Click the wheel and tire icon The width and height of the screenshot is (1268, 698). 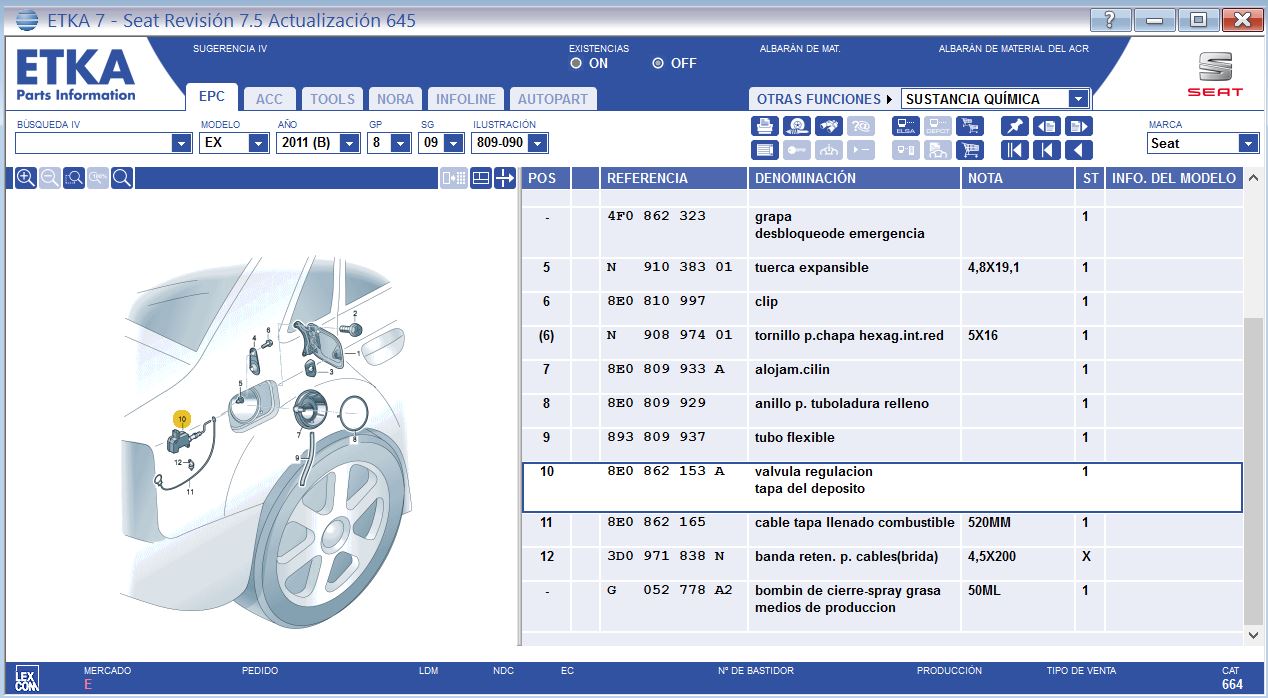click(x=797, y=126)
